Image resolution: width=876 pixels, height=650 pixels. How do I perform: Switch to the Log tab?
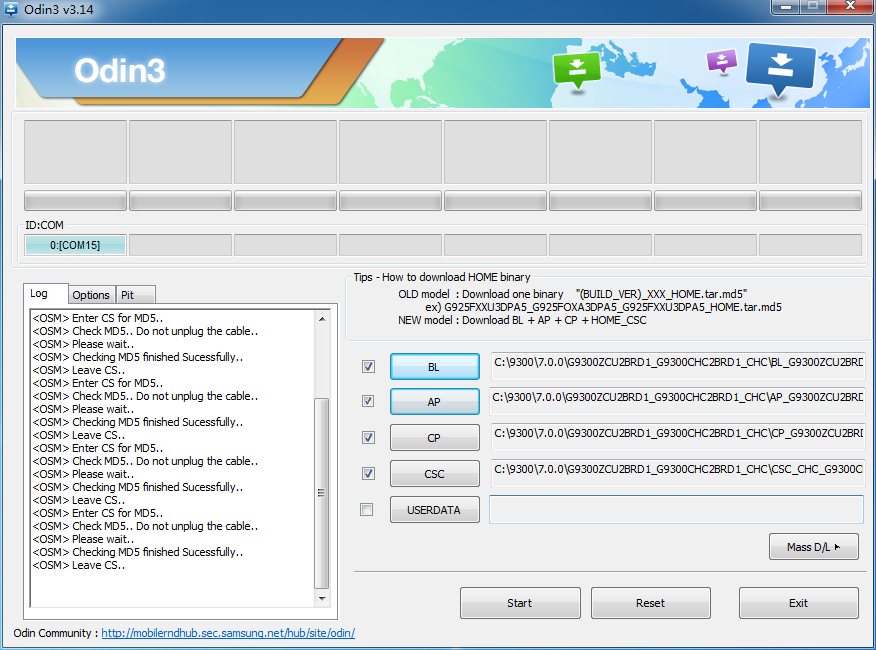(x=46, y=293)
